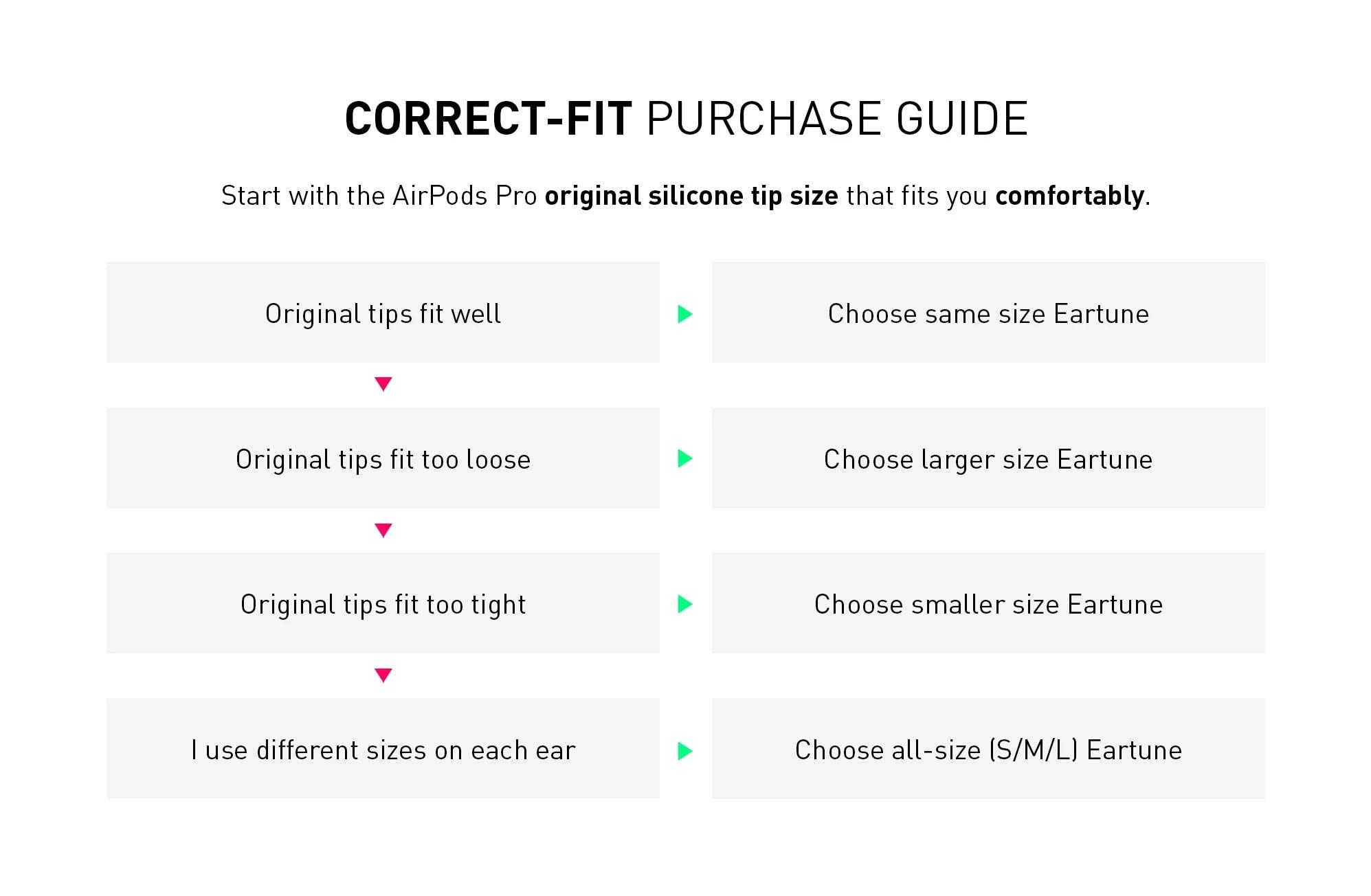
Task: Click "Choose same size Eartune" box
Action: coord(988,313)
